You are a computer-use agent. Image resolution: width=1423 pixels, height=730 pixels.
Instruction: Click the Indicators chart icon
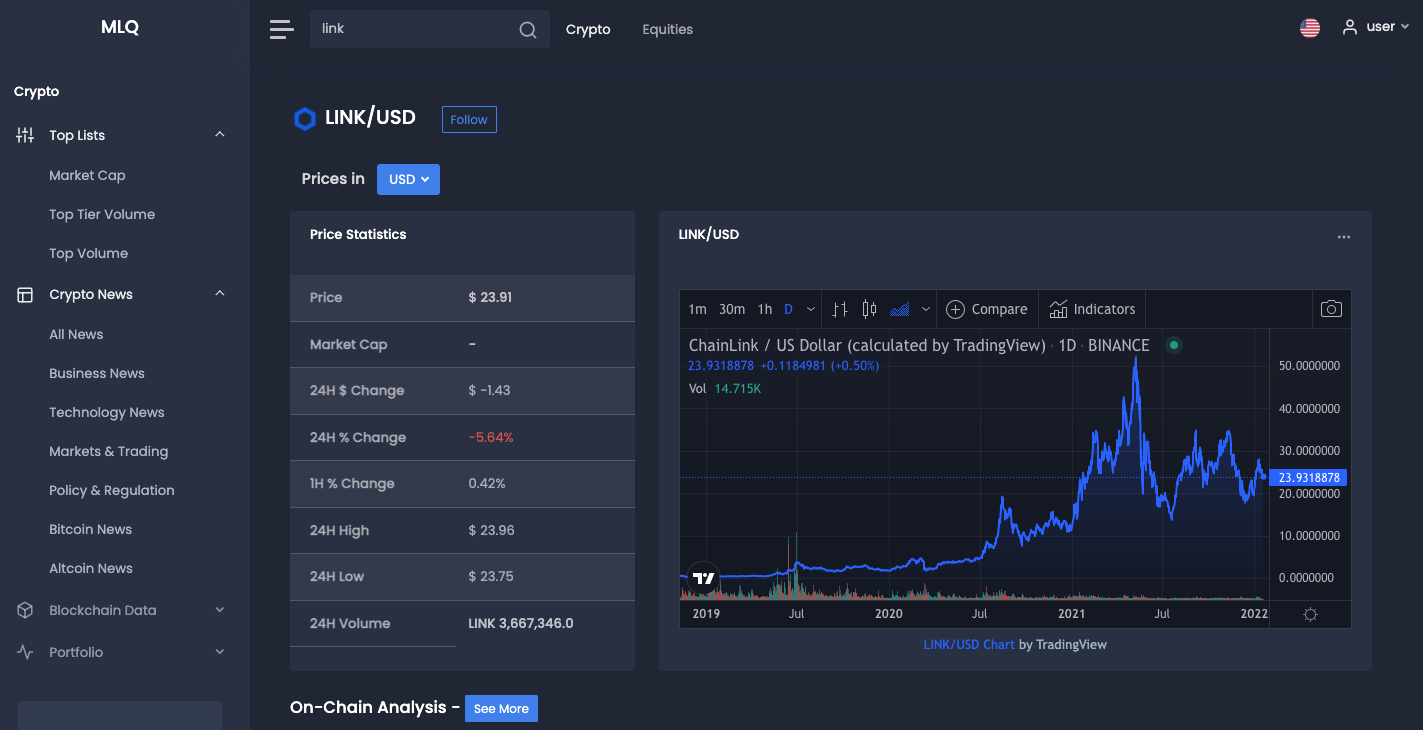(1058, 309)
